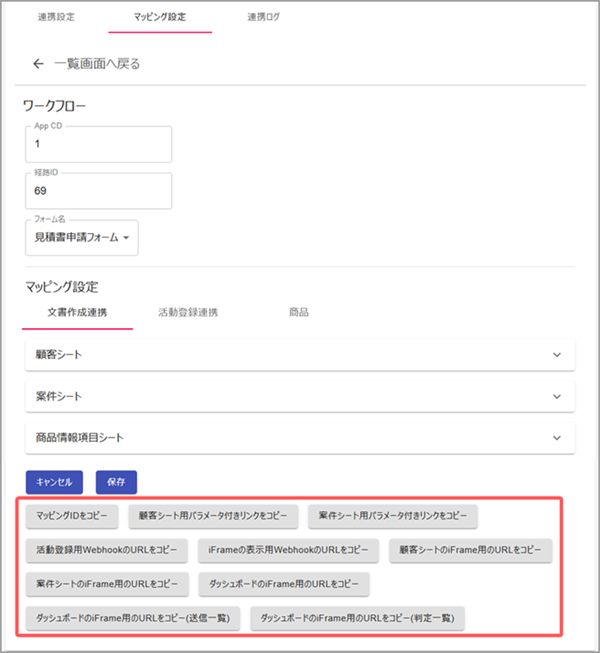Copy the dashboard iFrame URL (送信一覧)
This screenshot has height=653, width=600.
tap(132, 618)
